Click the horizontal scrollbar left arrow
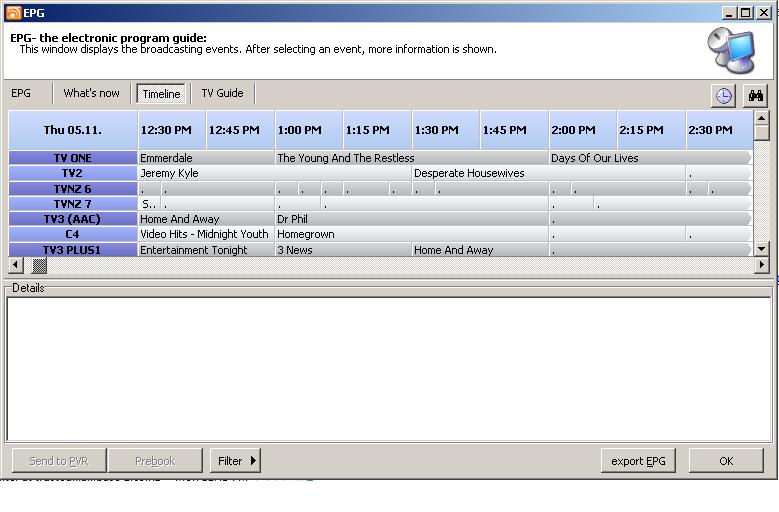Image resolution: width=779 pixels, height=512 pixels. [15, 265]
